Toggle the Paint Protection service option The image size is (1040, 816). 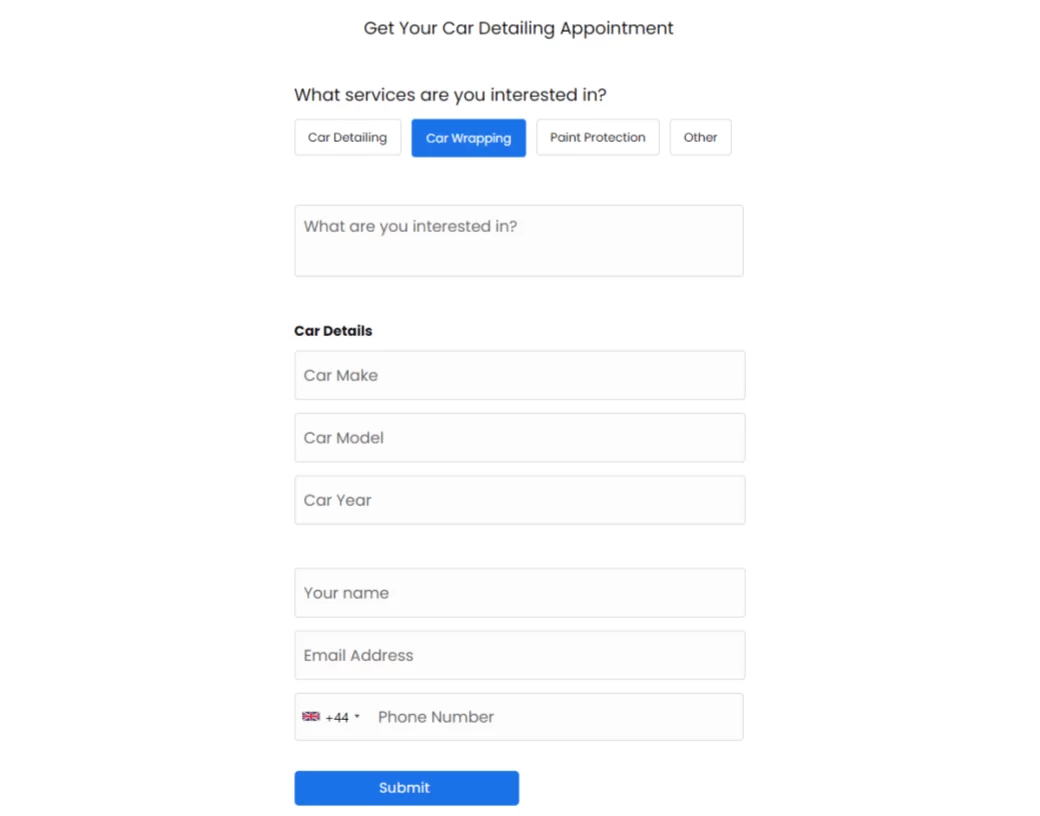(x=597, y=138)
